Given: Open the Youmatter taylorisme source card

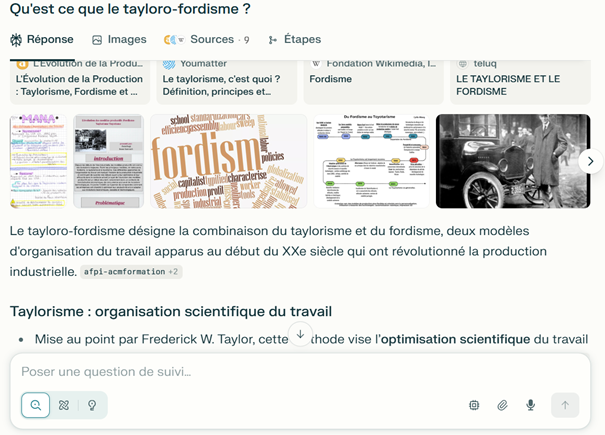Looking at the screenshot, I should point(226,80).
